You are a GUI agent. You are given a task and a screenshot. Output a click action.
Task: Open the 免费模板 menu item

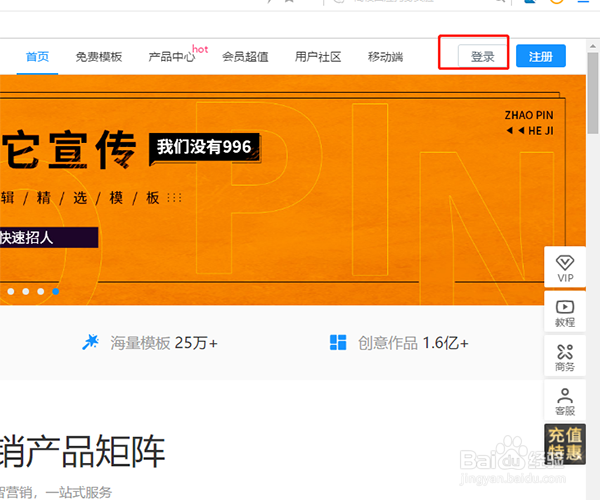click(x=99, y=57)
